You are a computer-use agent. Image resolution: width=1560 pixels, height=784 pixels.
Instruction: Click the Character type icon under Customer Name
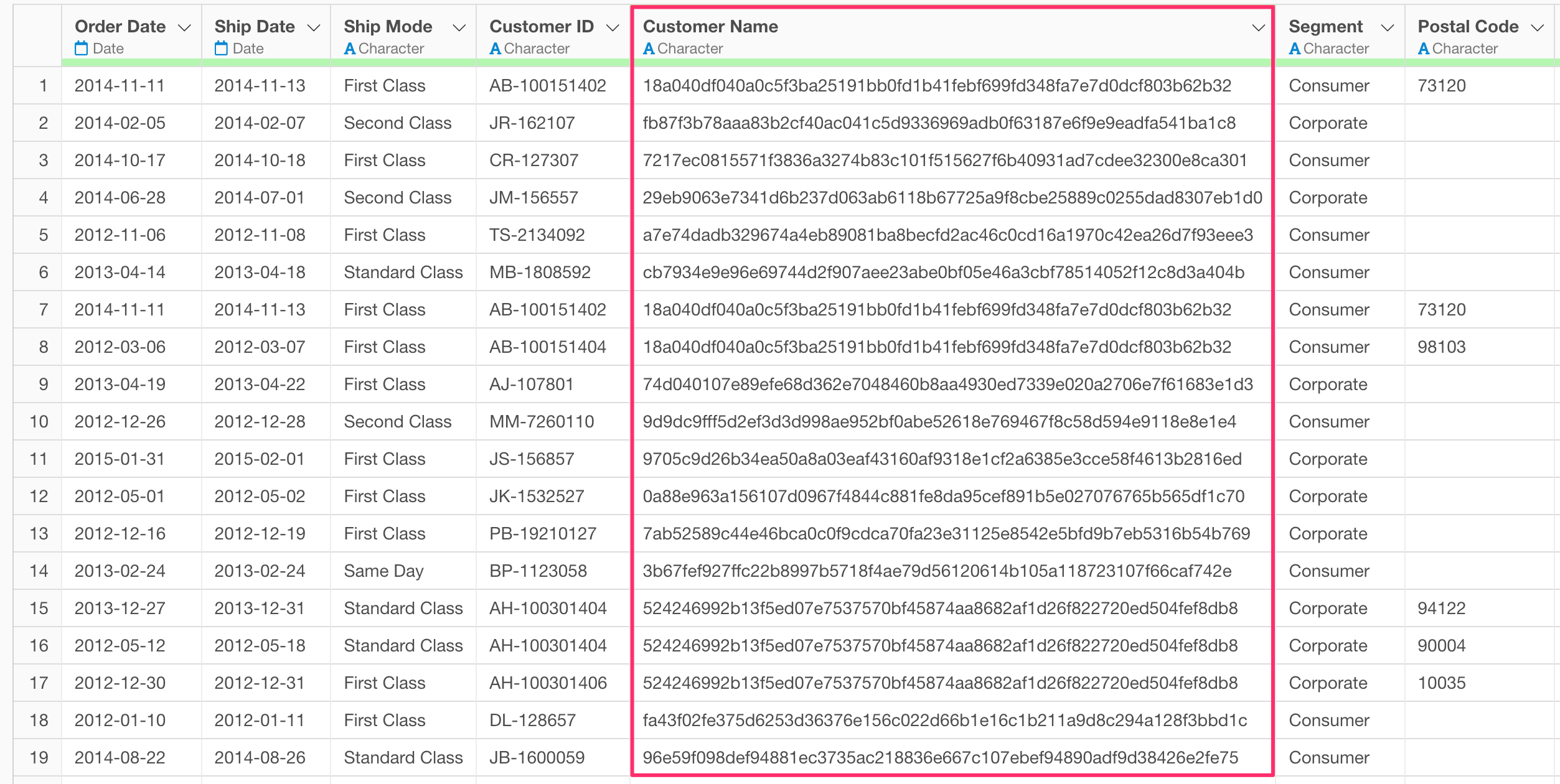point(649,49)
